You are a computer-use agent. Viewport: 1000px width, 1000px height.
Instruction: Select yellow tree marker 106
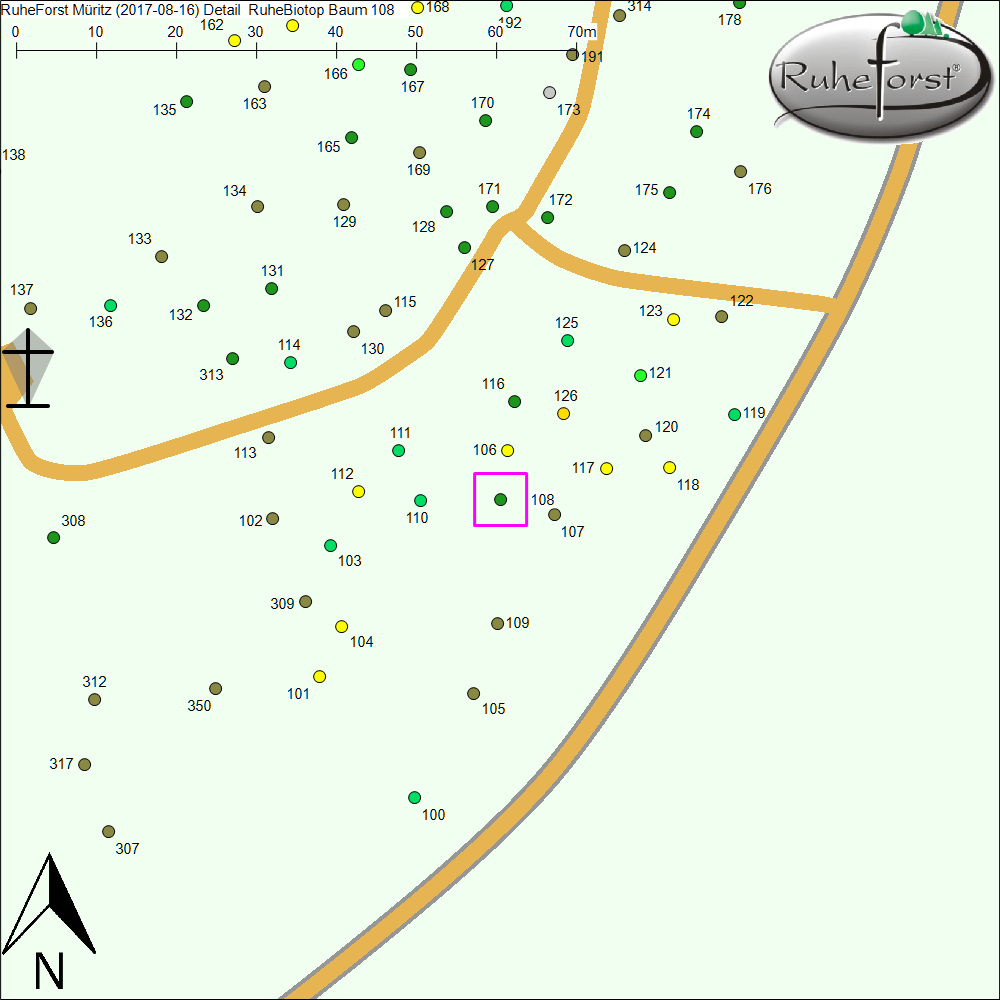click(x=507, y=450)
